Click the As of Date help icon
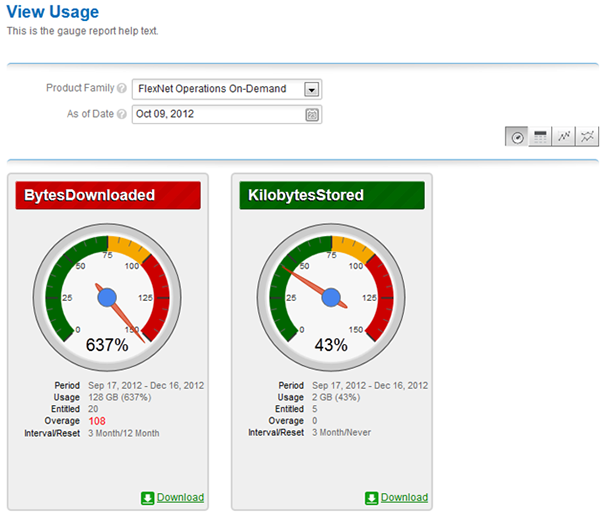This screenshot has height=516, width=600. [122, 114]
